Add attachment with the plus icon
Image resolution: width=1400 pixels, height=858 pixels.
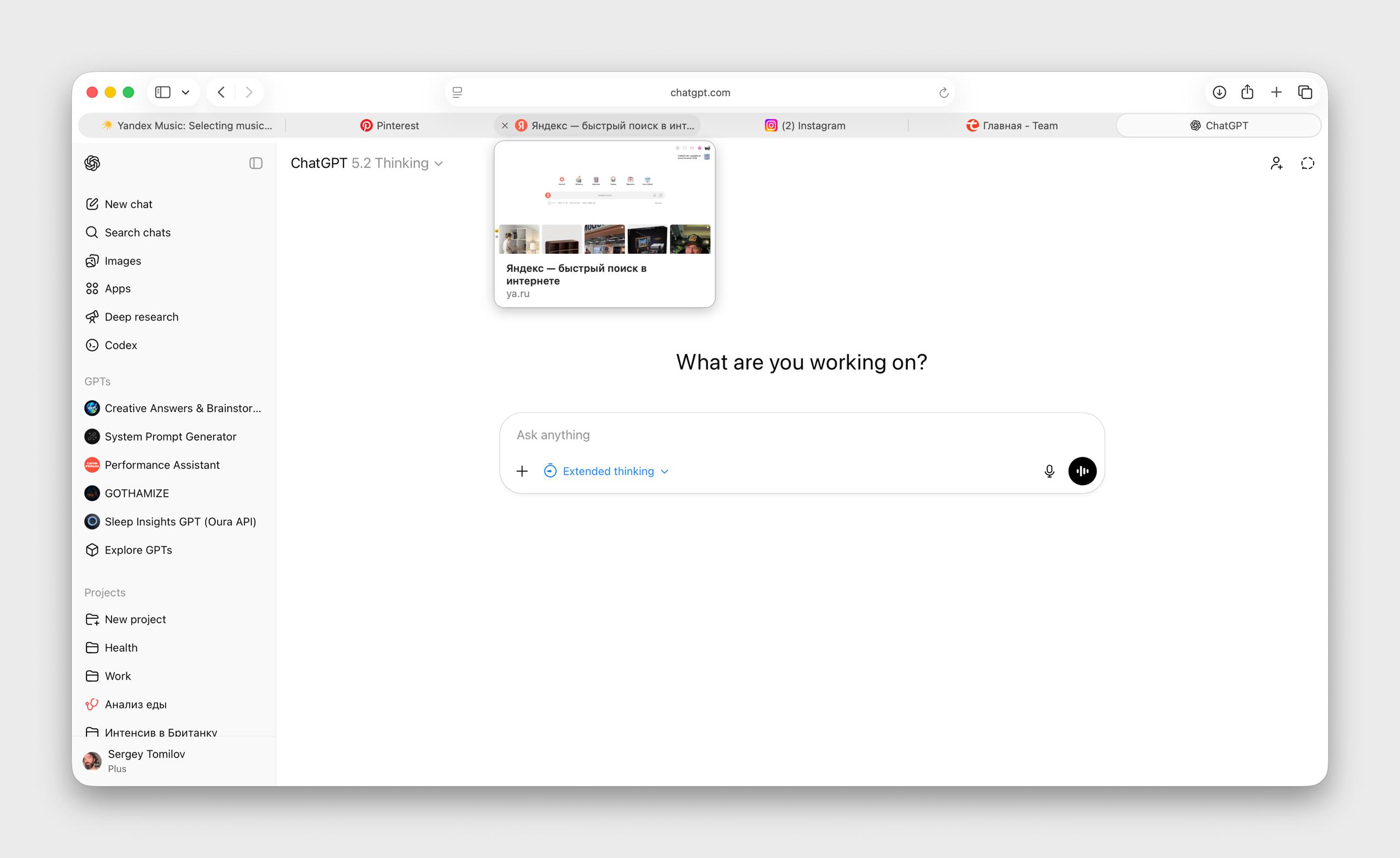click(522, 471)
